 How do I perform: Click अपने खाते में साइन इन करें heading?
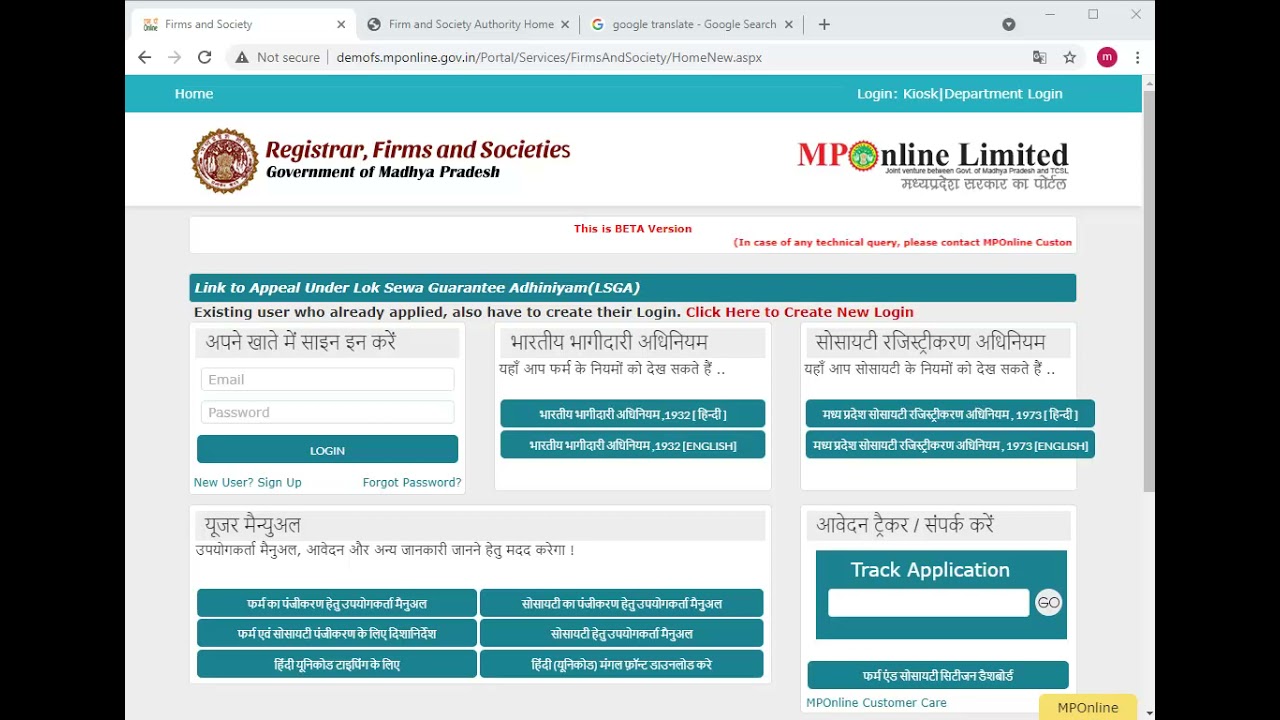[301, 342]
